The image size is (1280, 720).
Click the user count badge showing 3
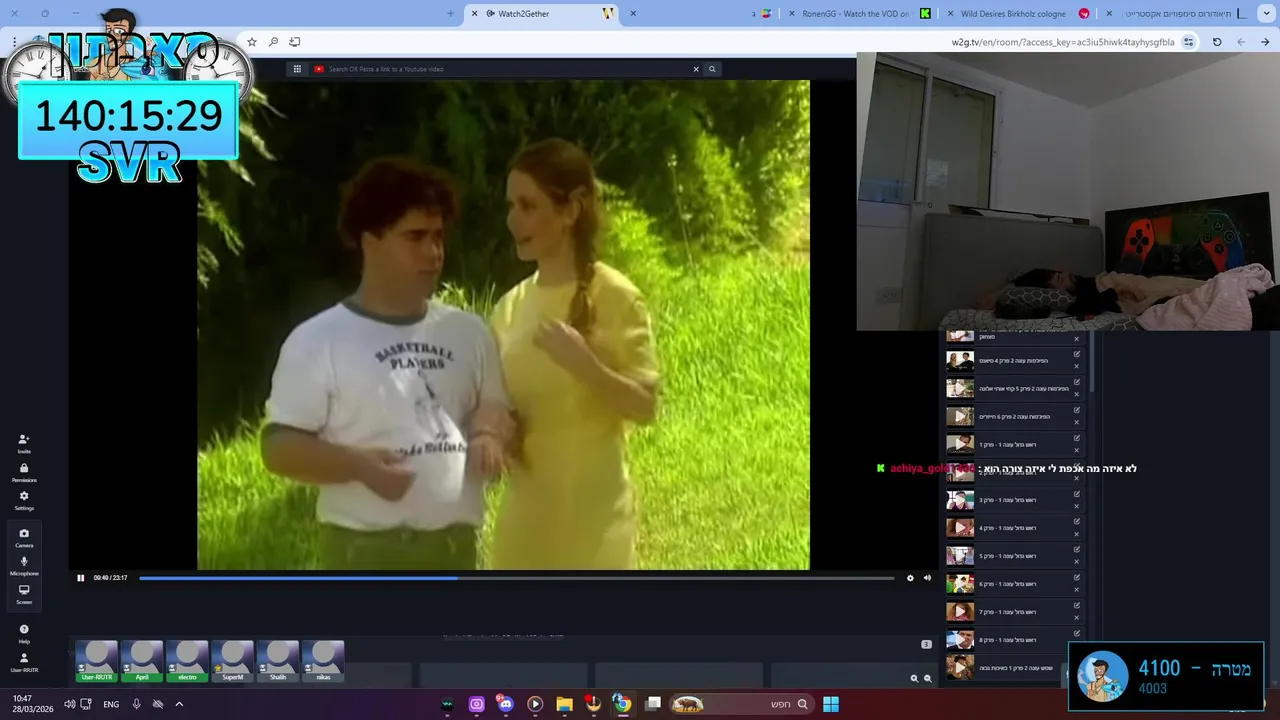click(x=926, y=644)
